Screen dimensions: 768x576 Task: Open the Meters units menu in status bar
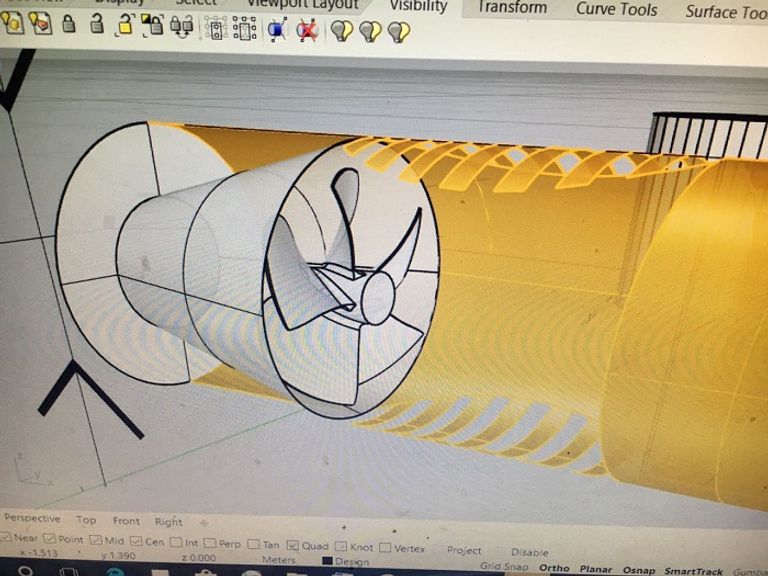click(277, 560)
